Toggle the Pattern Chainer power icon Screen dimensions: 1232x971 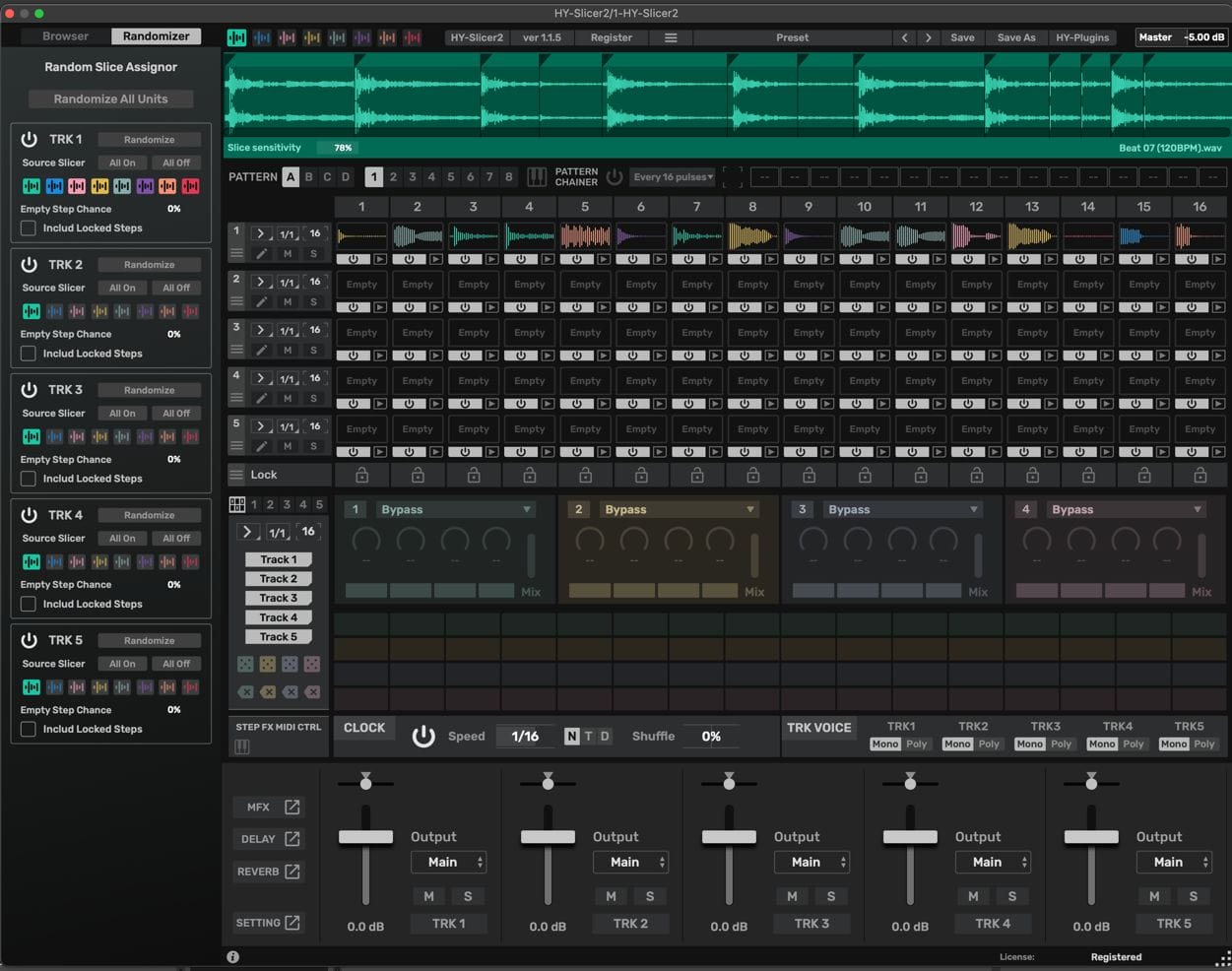(615, 177)
